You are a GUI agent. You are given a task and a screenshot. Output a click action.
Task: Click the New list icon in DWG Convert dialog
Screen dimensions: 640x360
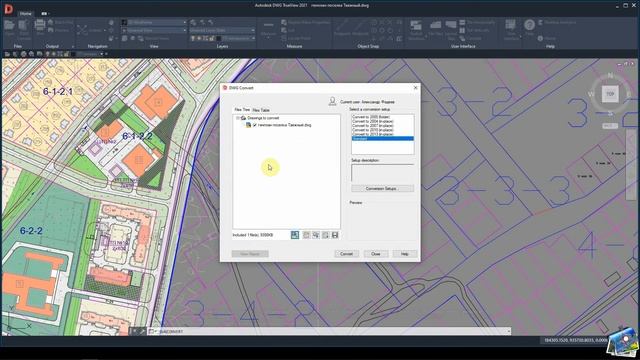tap(306, 235)
